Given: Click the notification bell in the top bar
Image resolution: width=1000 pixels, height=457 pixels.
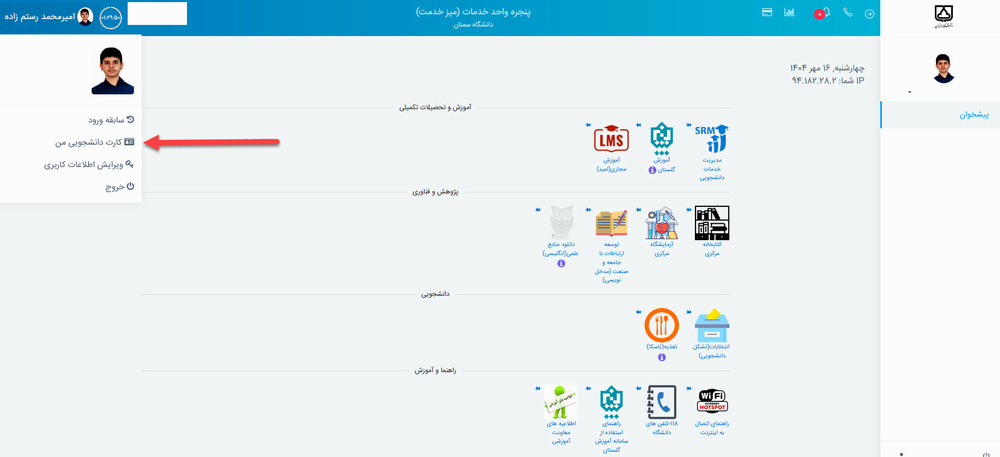Looking at the screenshot, I should click(x=825, y=13).
